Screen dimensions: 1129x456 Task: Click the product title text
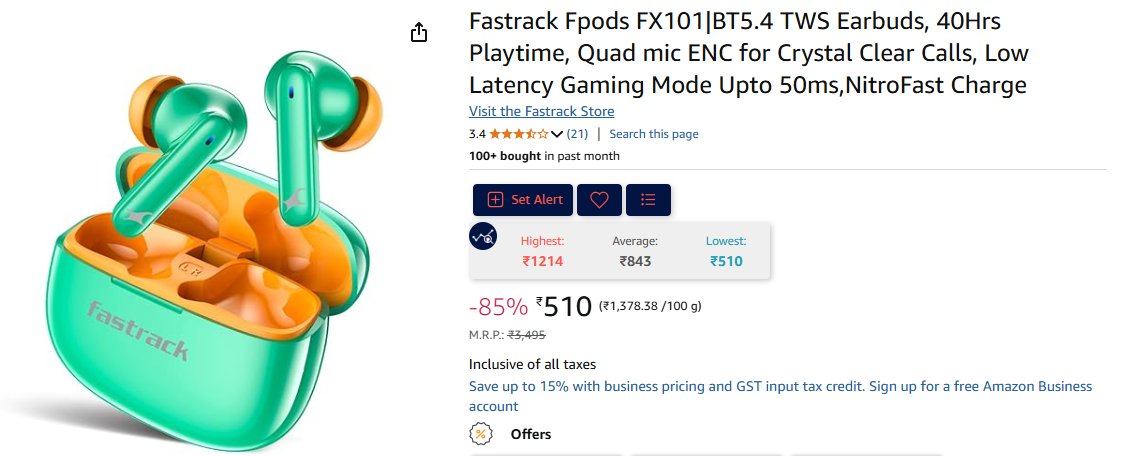click(749, 54)
